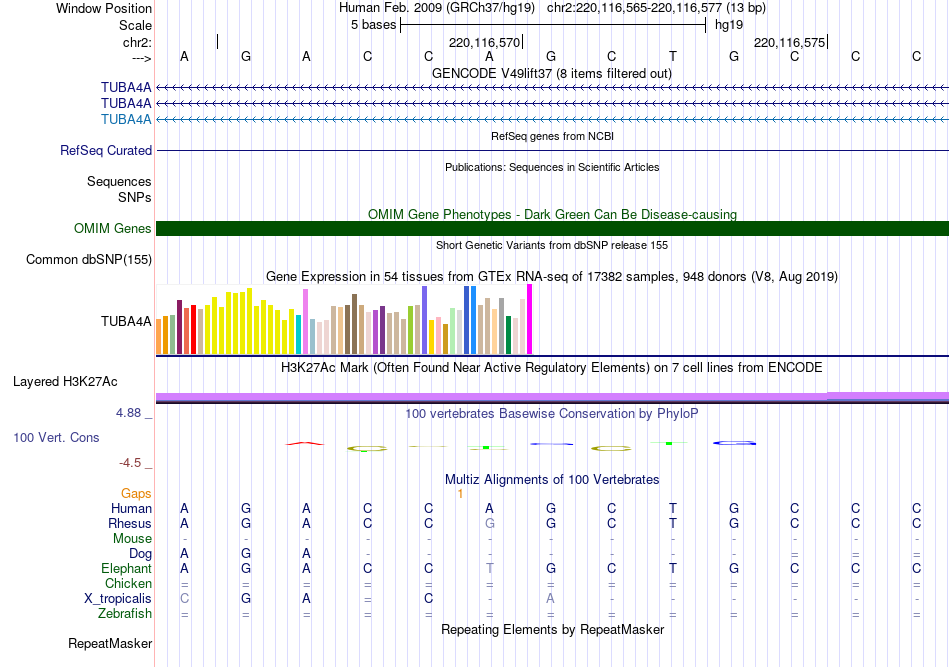This screenshot has width=950, height=667.
Task: Click the 220,116,570 coordinate marker
Action: click(484, 42)
